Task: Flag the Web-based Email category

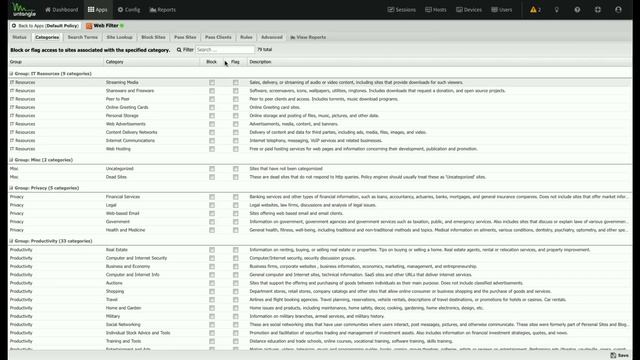Action: click(x=236, y=213)
